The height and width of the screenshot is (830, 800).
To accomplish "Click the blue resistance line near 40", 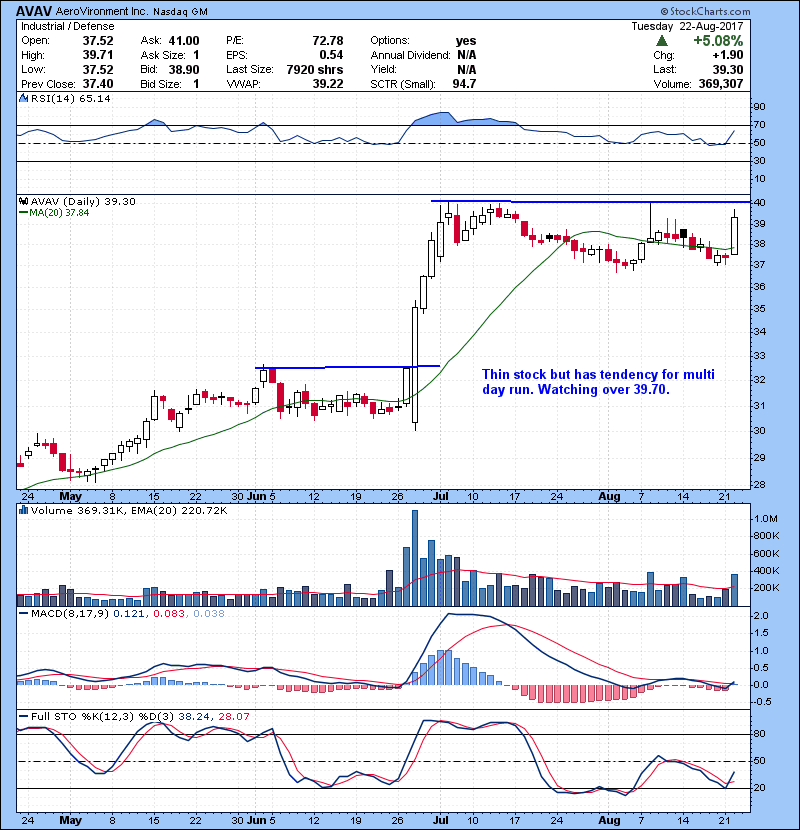I will (x=590, y=202).
